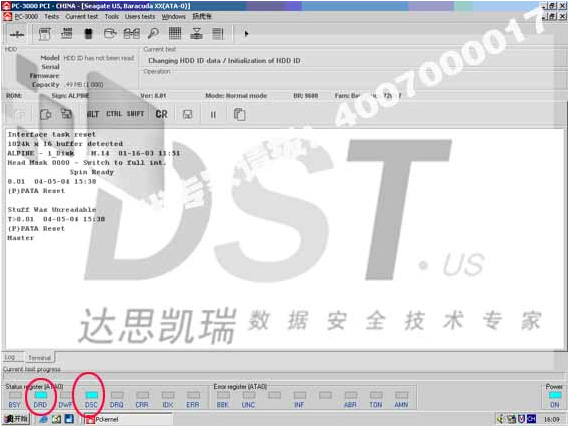This screenshot has height=428, width=570.
Task: Click the utility sheet icon in main toolbar
Action: pyautogui.click(x=44, y=34)
